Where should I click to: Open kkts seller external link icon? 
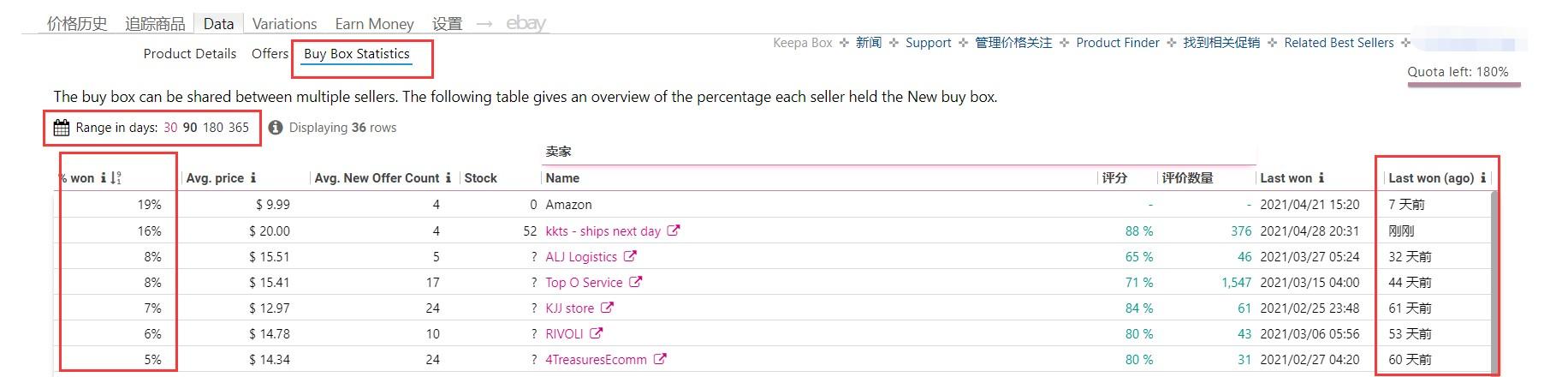click(674, 230)
